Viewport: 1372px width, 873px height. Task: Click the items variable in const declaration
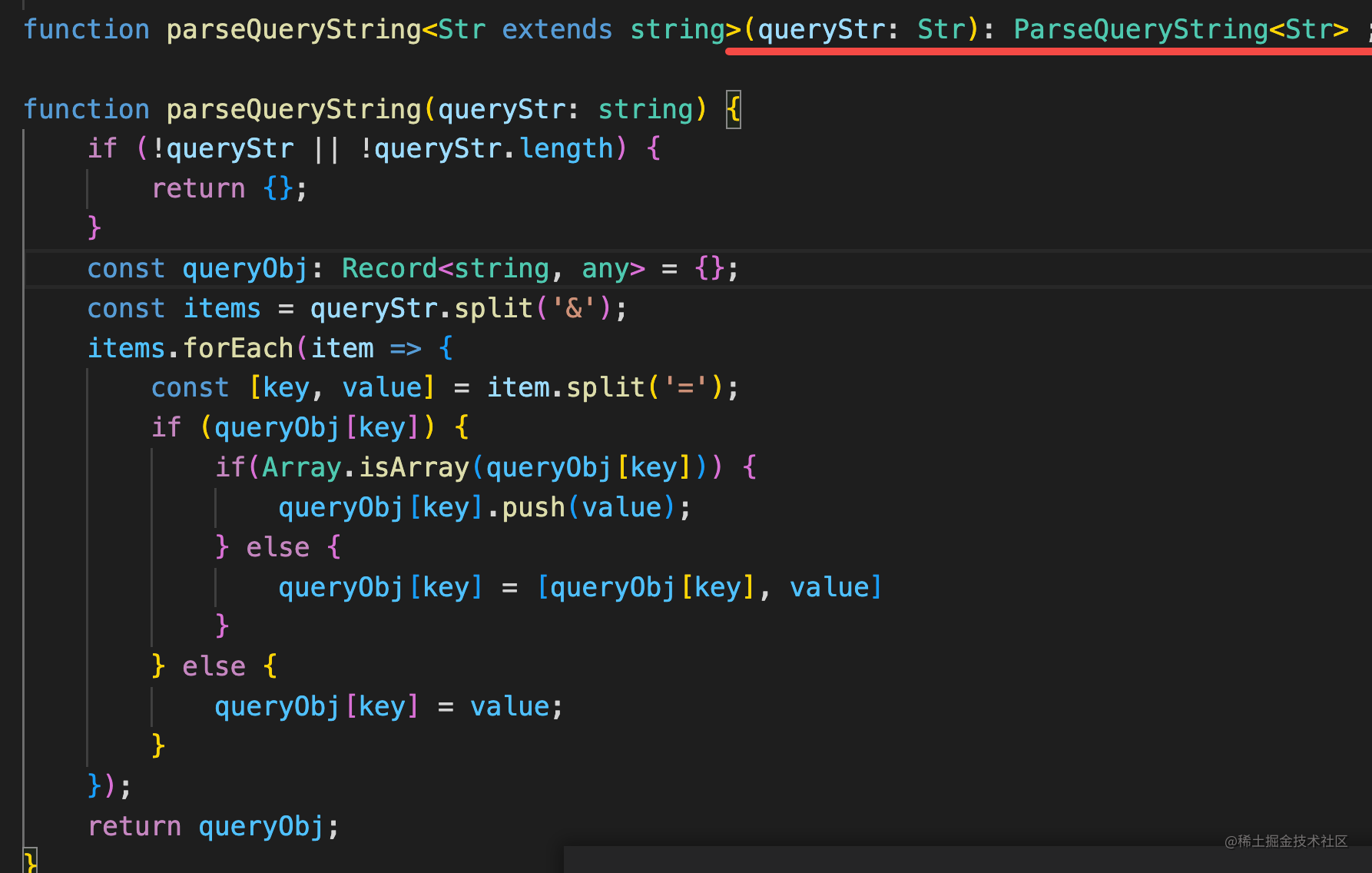222,308
